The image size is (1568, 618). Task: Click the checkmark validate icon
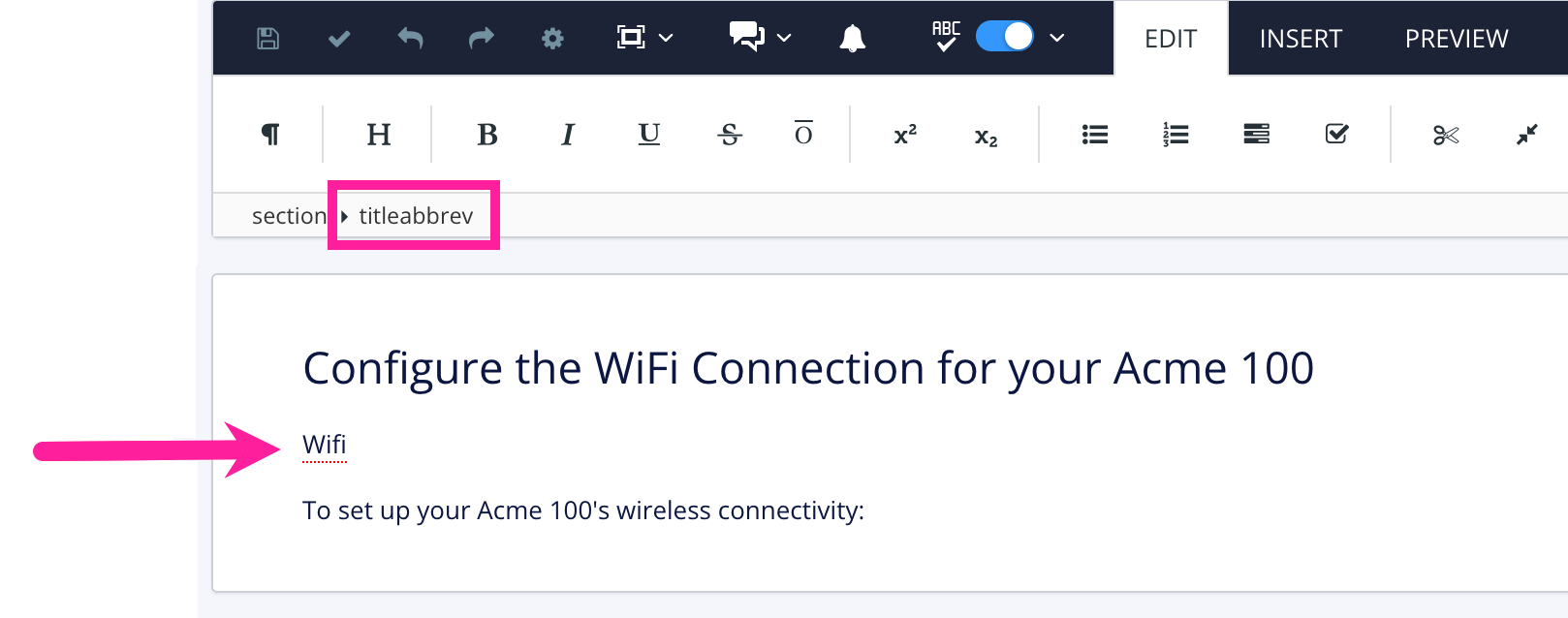pos(339,39)
